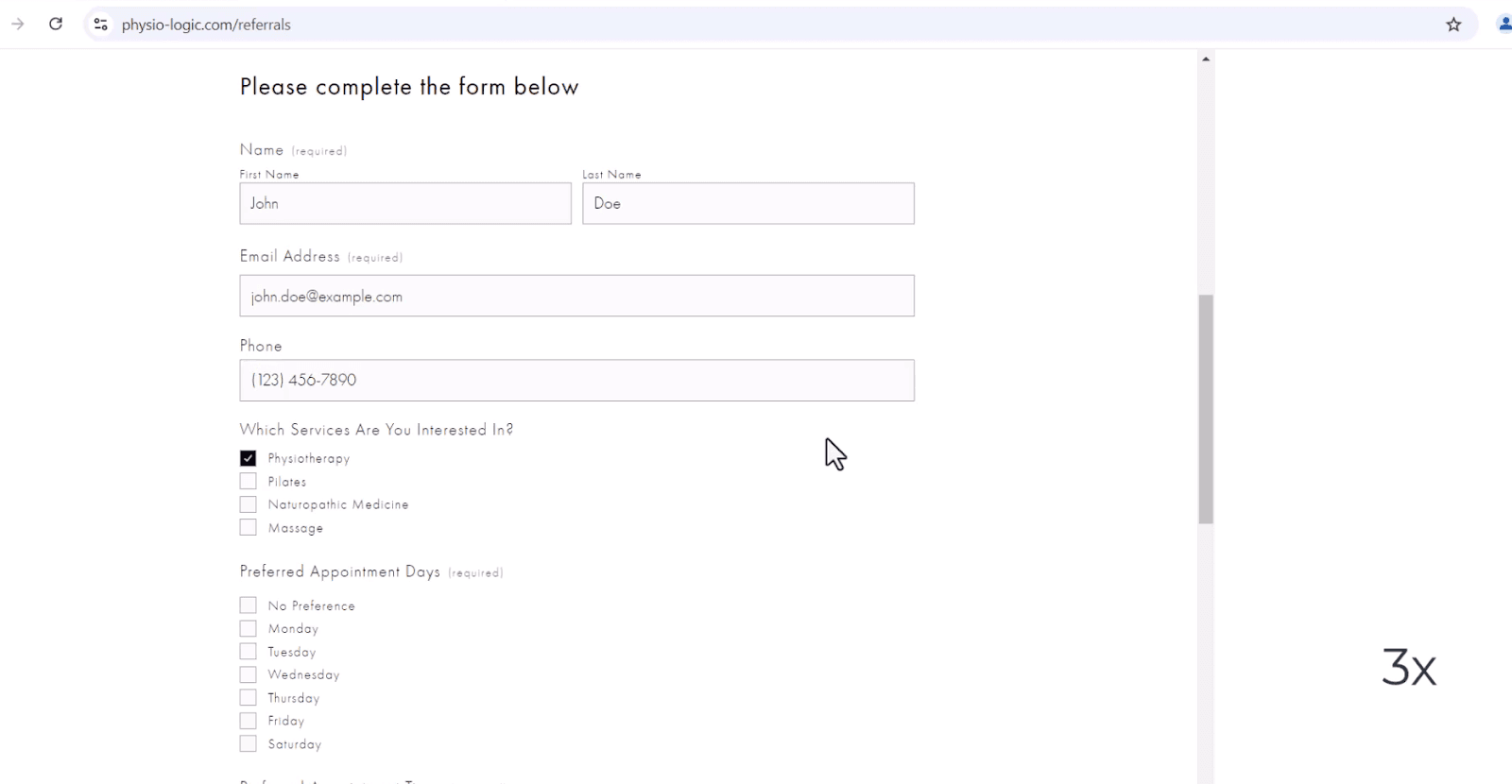Open the browser profile icon
Viewport: 1512px width, 784px height.
coord(1504,25)
